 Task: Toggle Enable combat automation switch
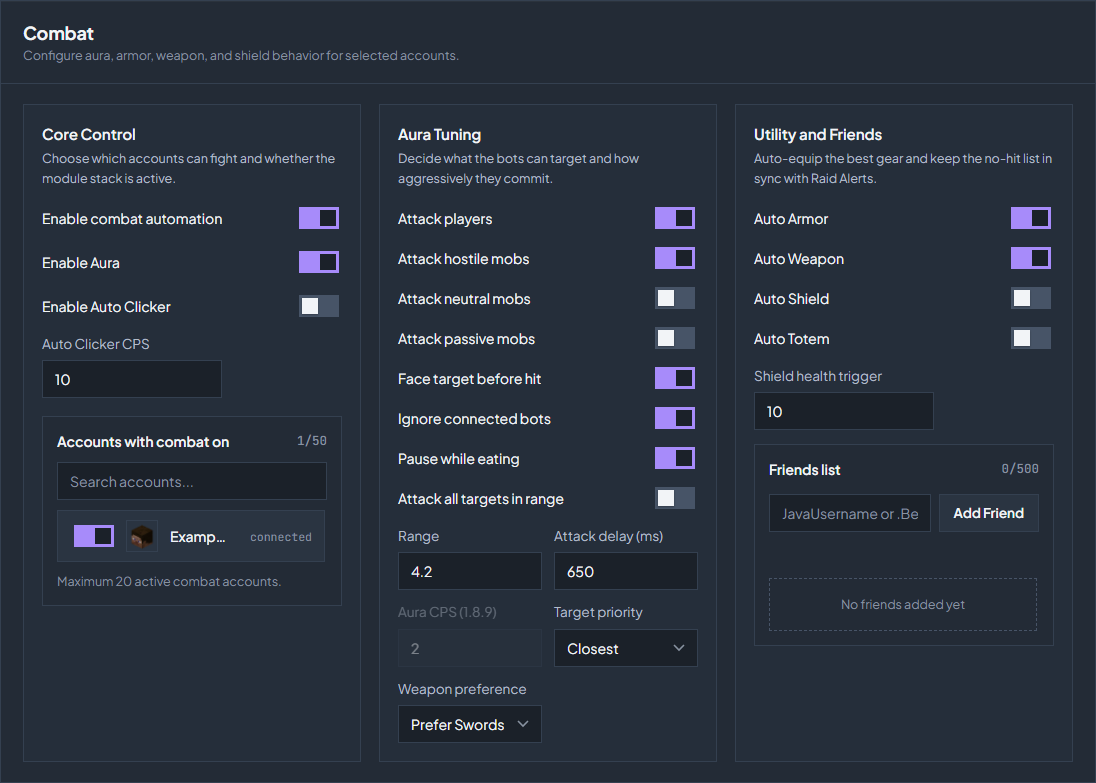319,218
